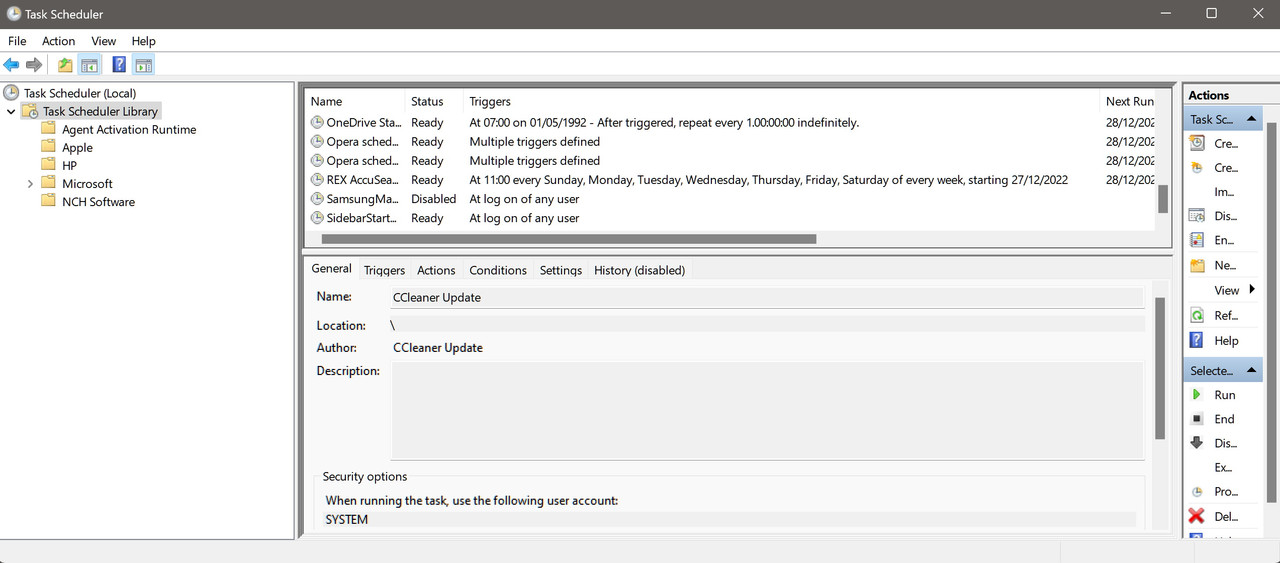The height and width of the screenshot is (563, 1280).
Task: Select the Task Scheduler (Local) root node
Action: 80,93
